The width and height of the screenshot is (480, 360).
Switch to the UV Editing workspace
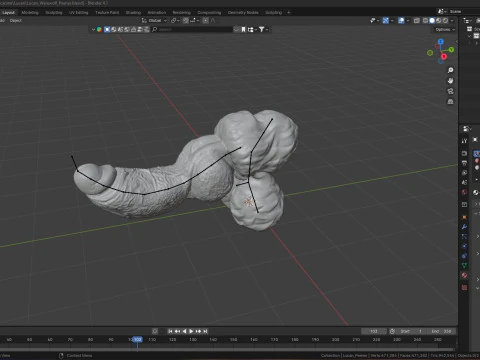(79, 13)
